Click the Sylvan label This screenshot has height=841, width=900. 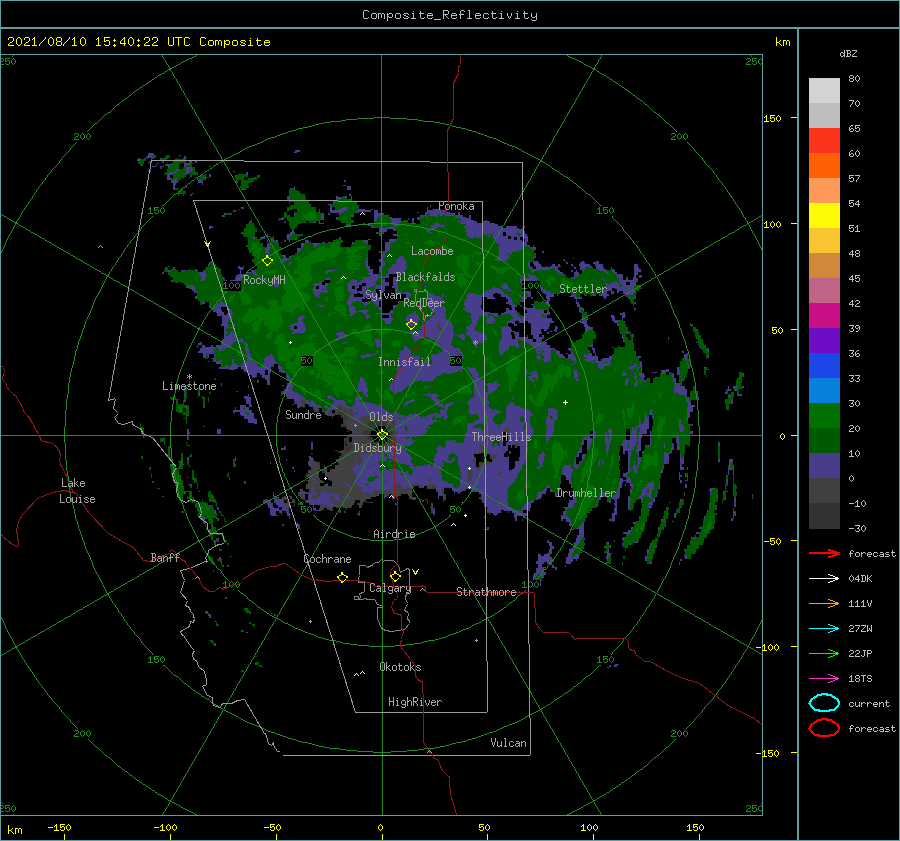pyautogui.click(x=383, y=295)
